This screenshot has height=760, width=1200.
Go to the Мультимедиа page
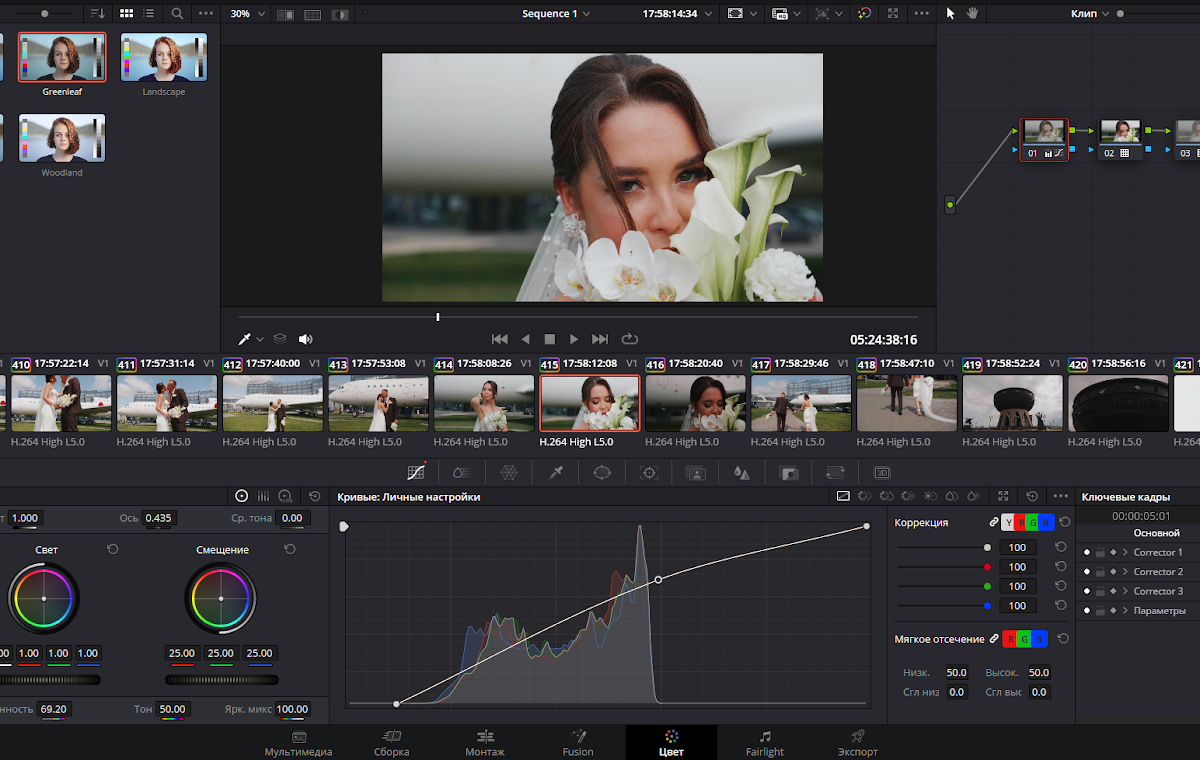click(298, 743)
